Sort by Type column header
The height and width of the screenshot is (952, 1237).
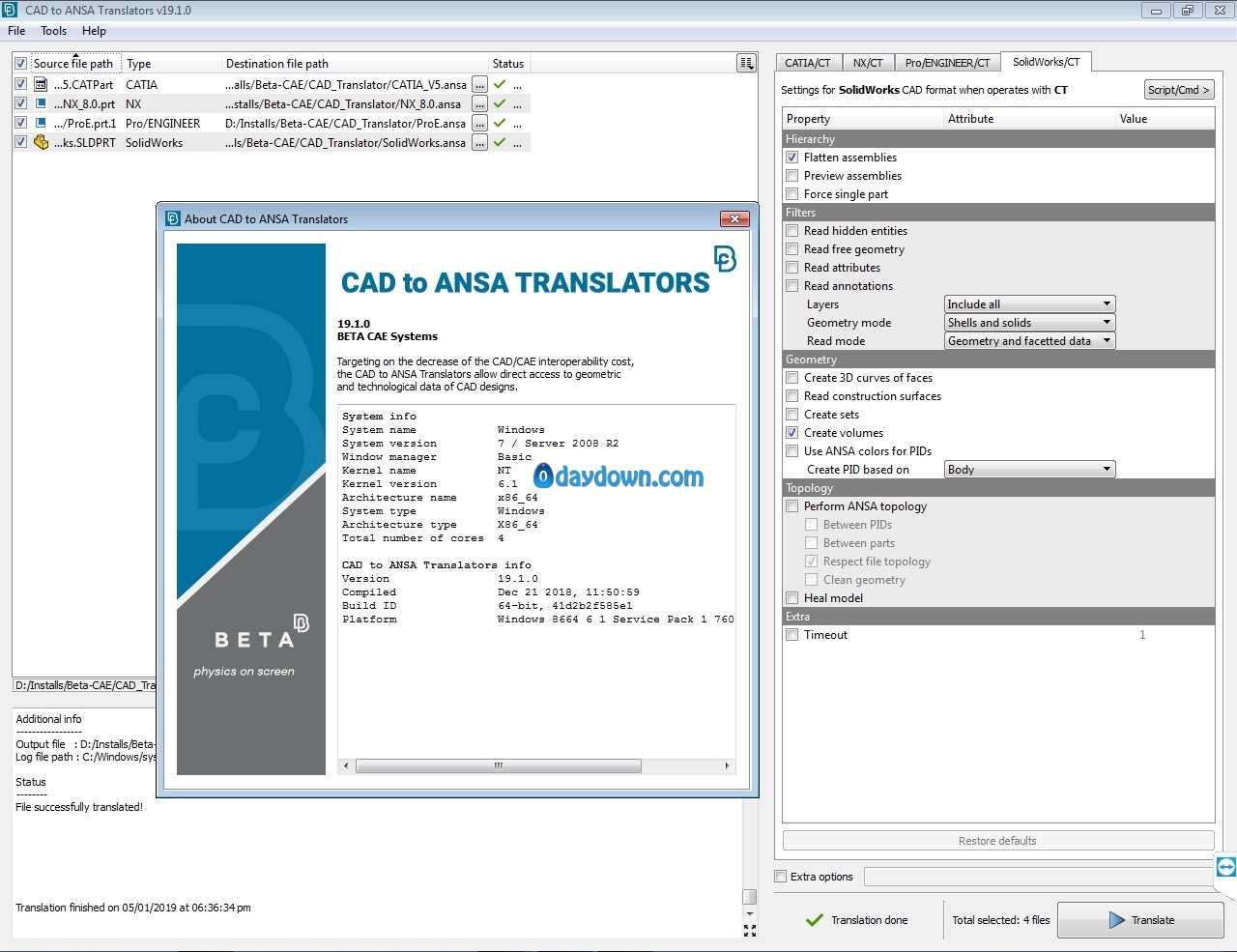172,64
